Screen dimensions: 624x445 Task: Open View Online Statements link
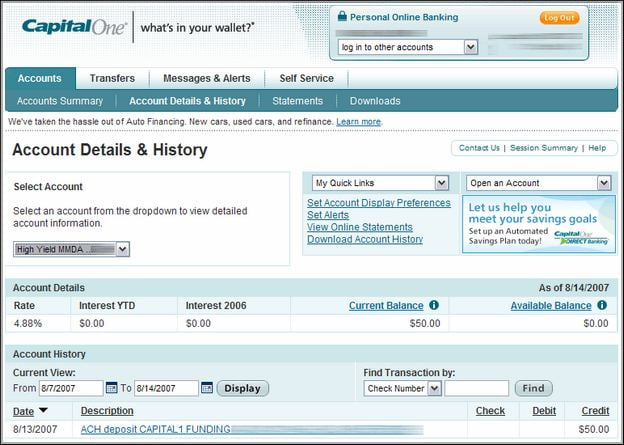(360, 227)
